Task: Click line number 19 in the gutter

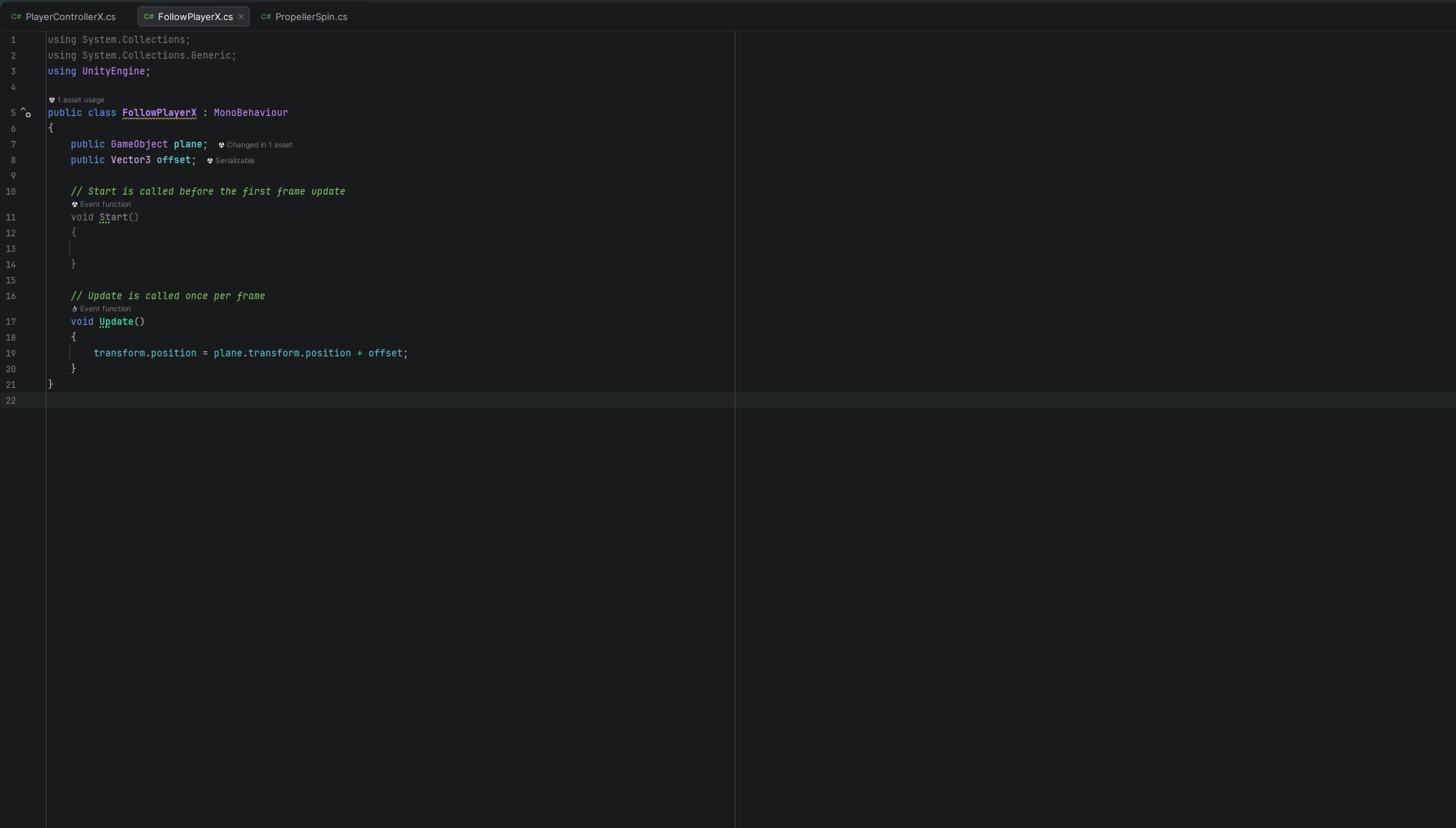Action: tap(11, 353)
